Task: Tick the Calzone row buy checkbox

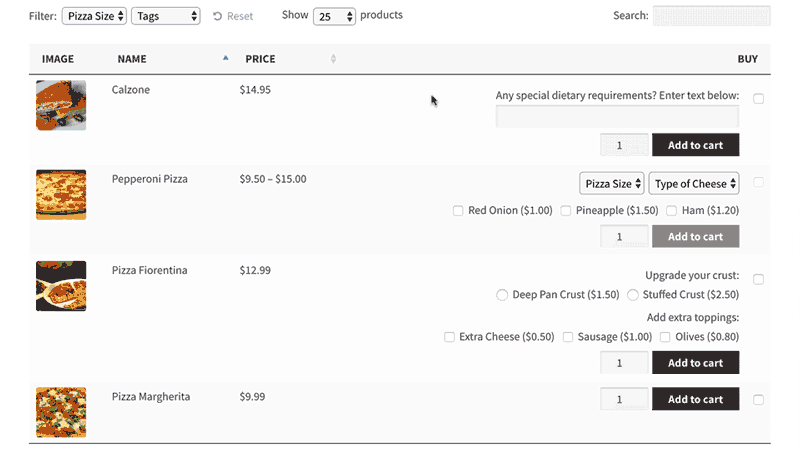Action: click(x=759, y=99)
